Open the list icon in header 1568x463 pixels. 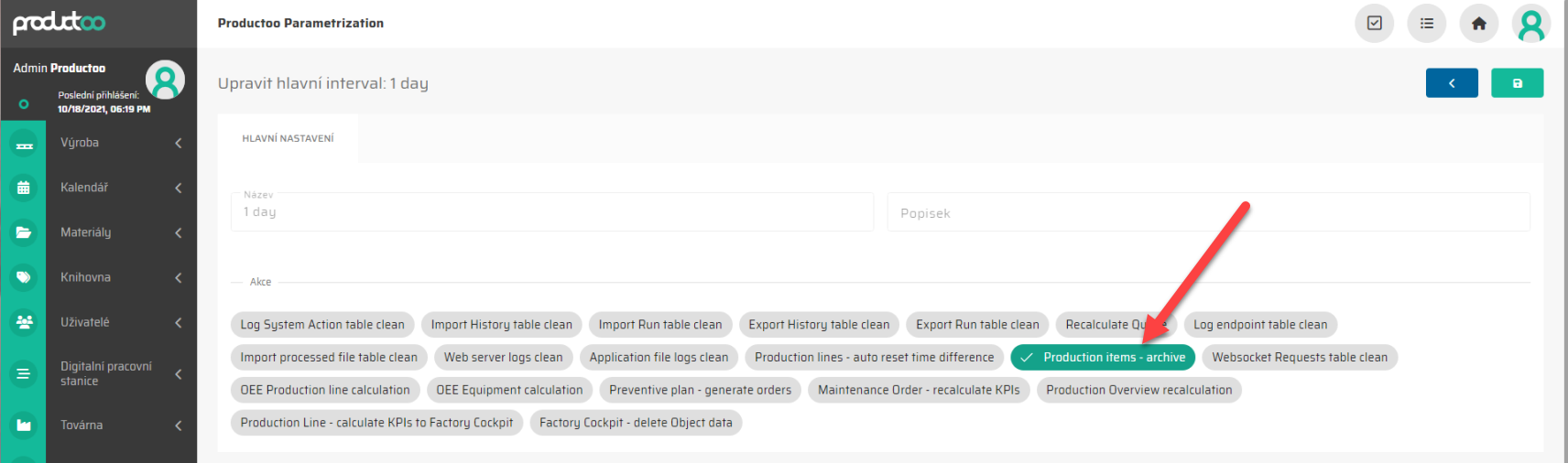[x=1426, y=24]
